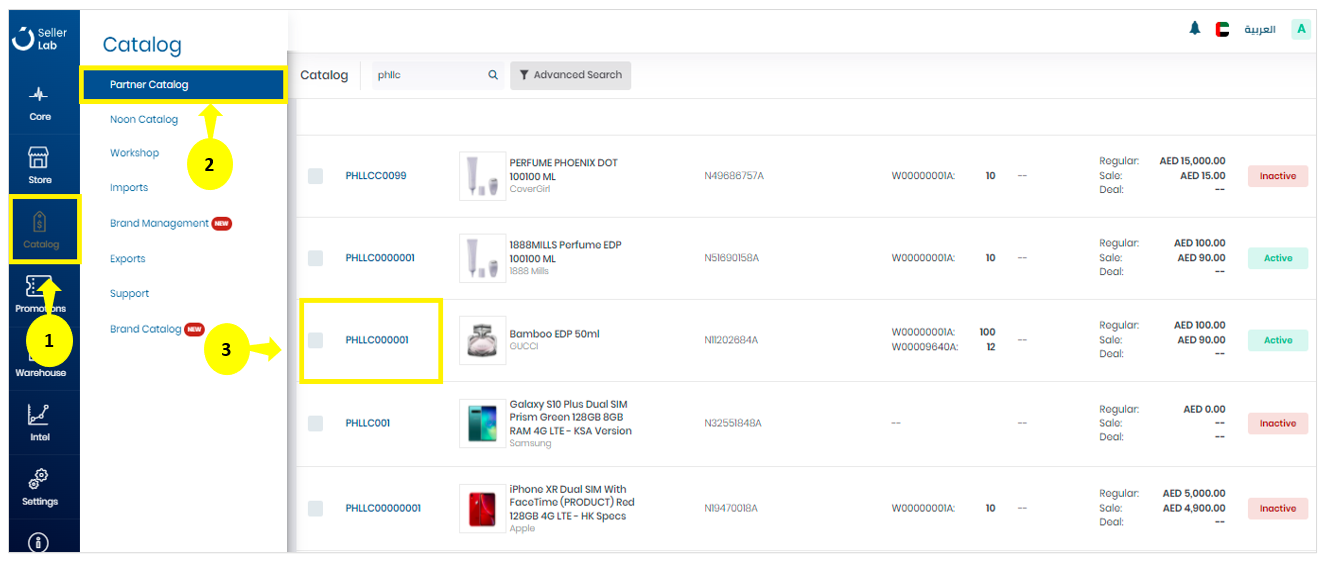
Task: Open the Intel analytics section
Action: [x=40, y=422]
